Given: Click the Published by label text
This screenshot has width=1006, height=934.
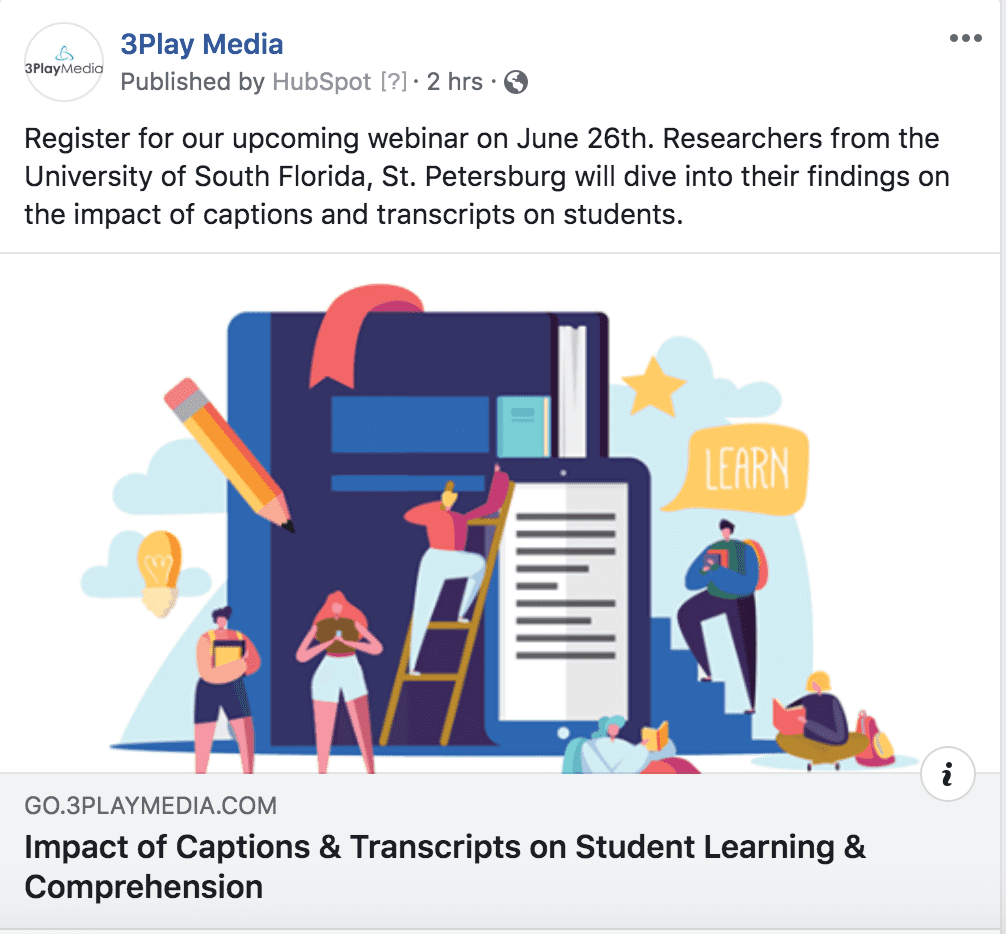Looking at the screenshot, I should pos(192,82).
